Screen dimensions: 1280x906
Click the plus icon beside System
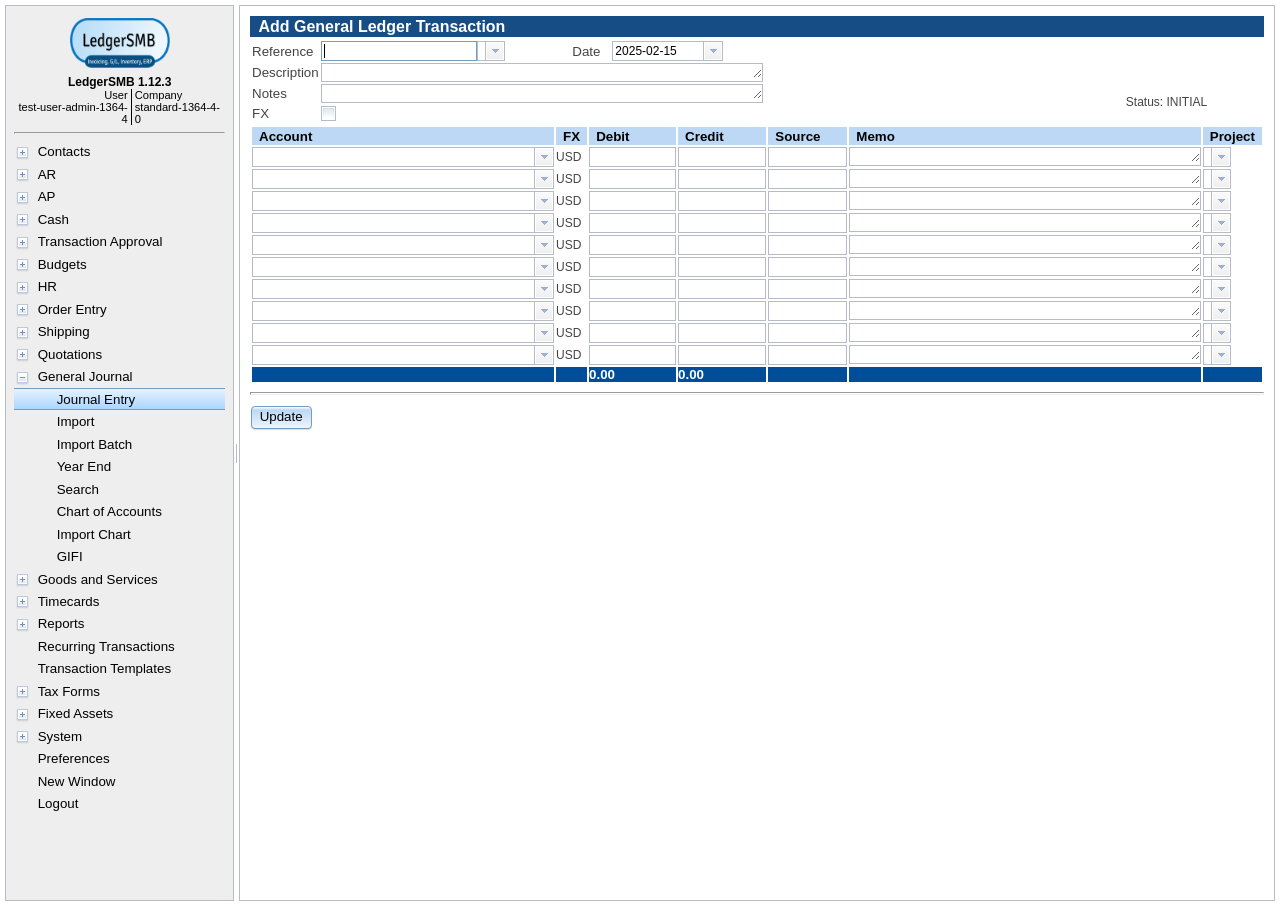[x=22, y=737]
